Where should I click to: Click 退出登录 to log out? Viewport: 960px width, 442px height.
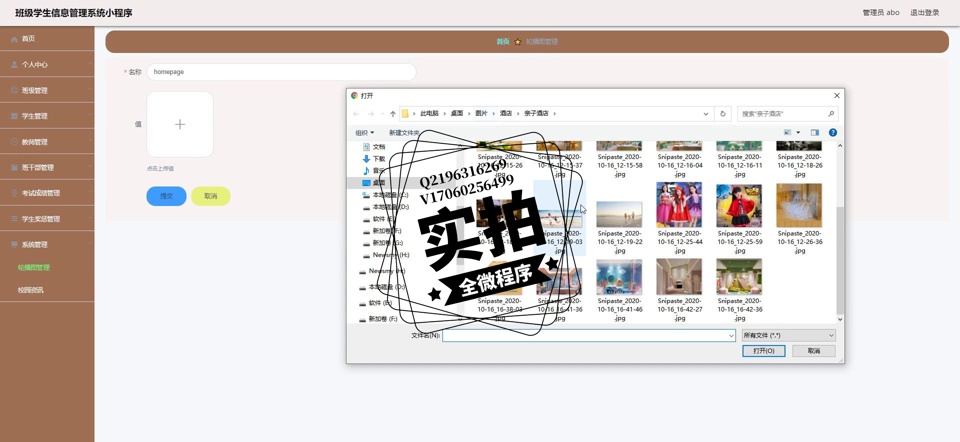(924, 13)
